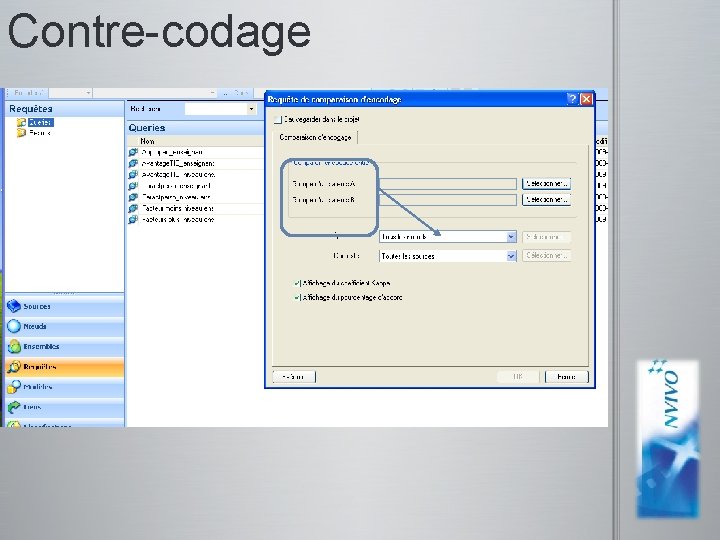The image size is (720, 540).
Task: Click the query icon beside AvantageTIC_enseignant
Action: click(x=133, y=163)
